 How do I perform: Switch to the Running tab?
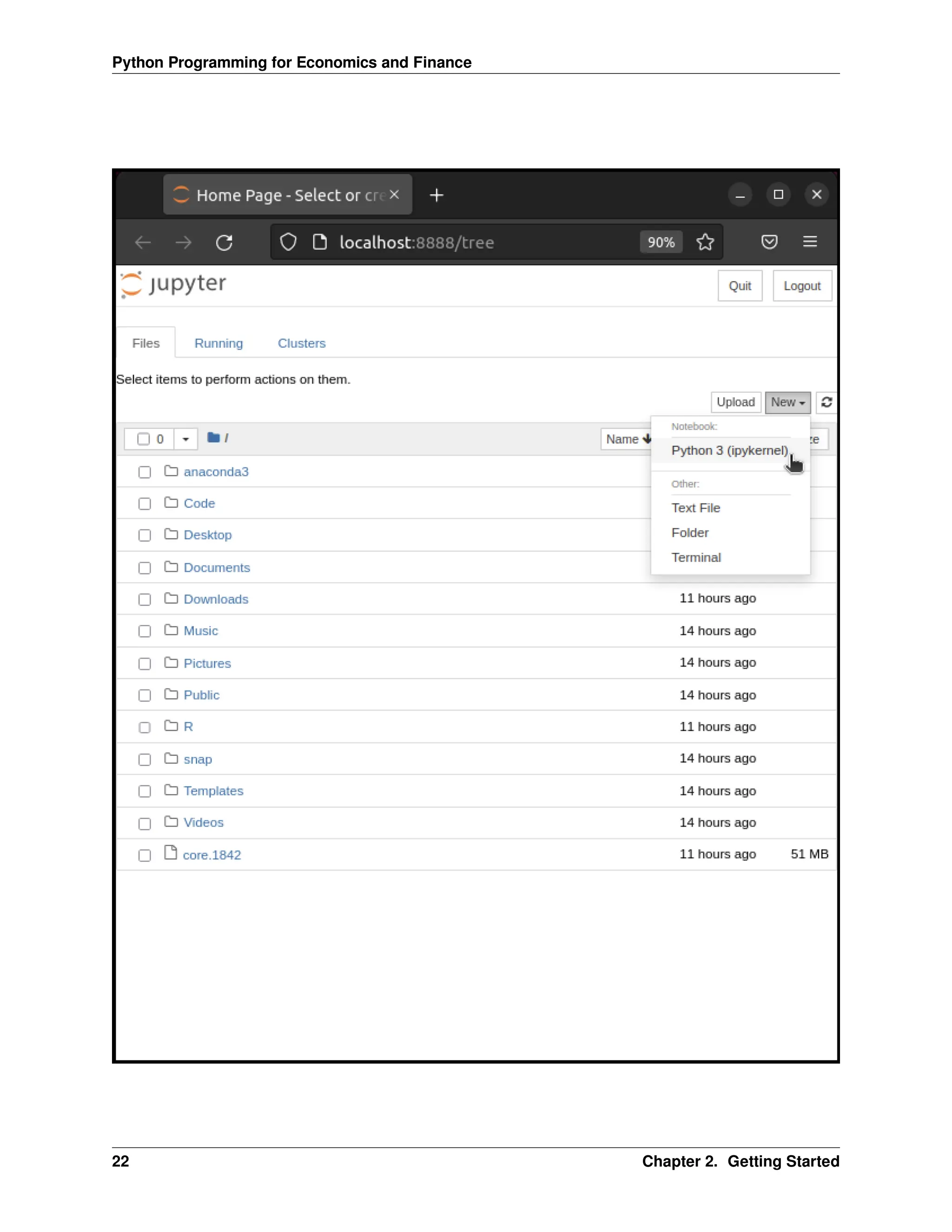tap(218, 344)
